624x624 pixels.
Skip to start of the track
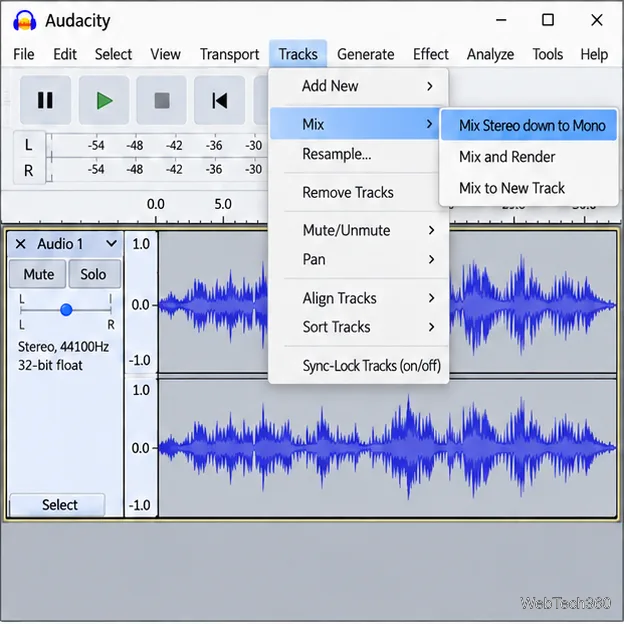[x=219, y=100]
